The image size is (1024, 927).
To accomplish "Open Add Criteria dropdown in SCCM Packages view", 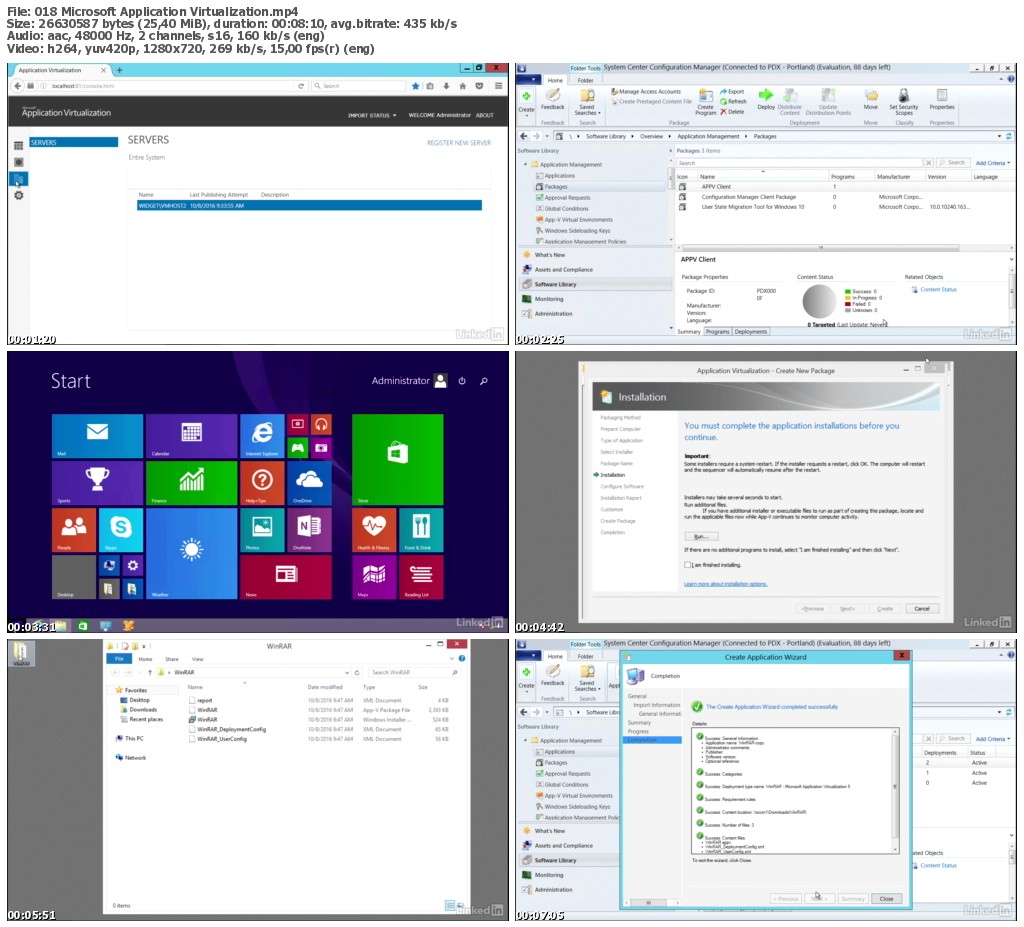I will [993, 163].
